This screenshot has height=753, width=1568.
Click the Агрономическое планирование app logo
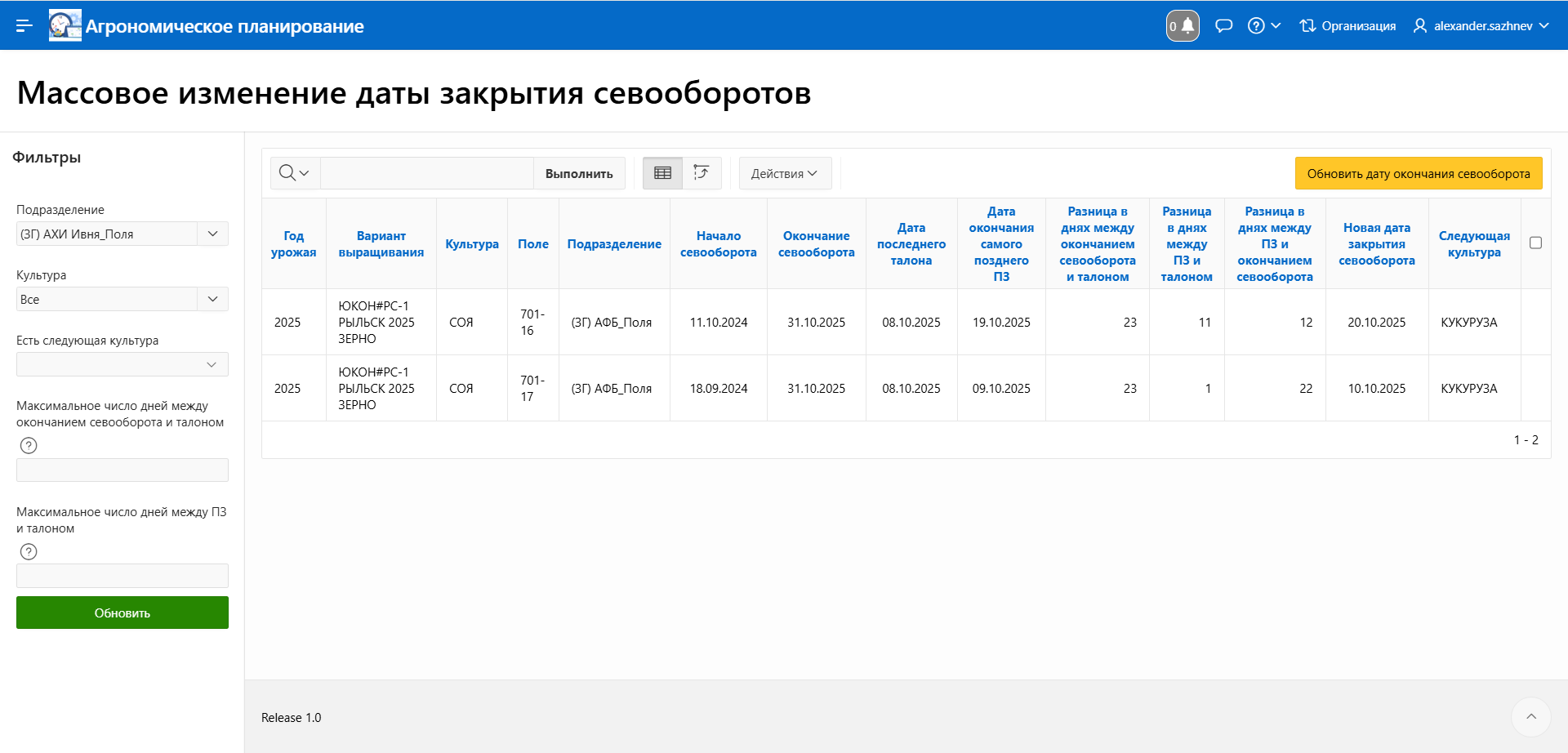pos(65,25)
